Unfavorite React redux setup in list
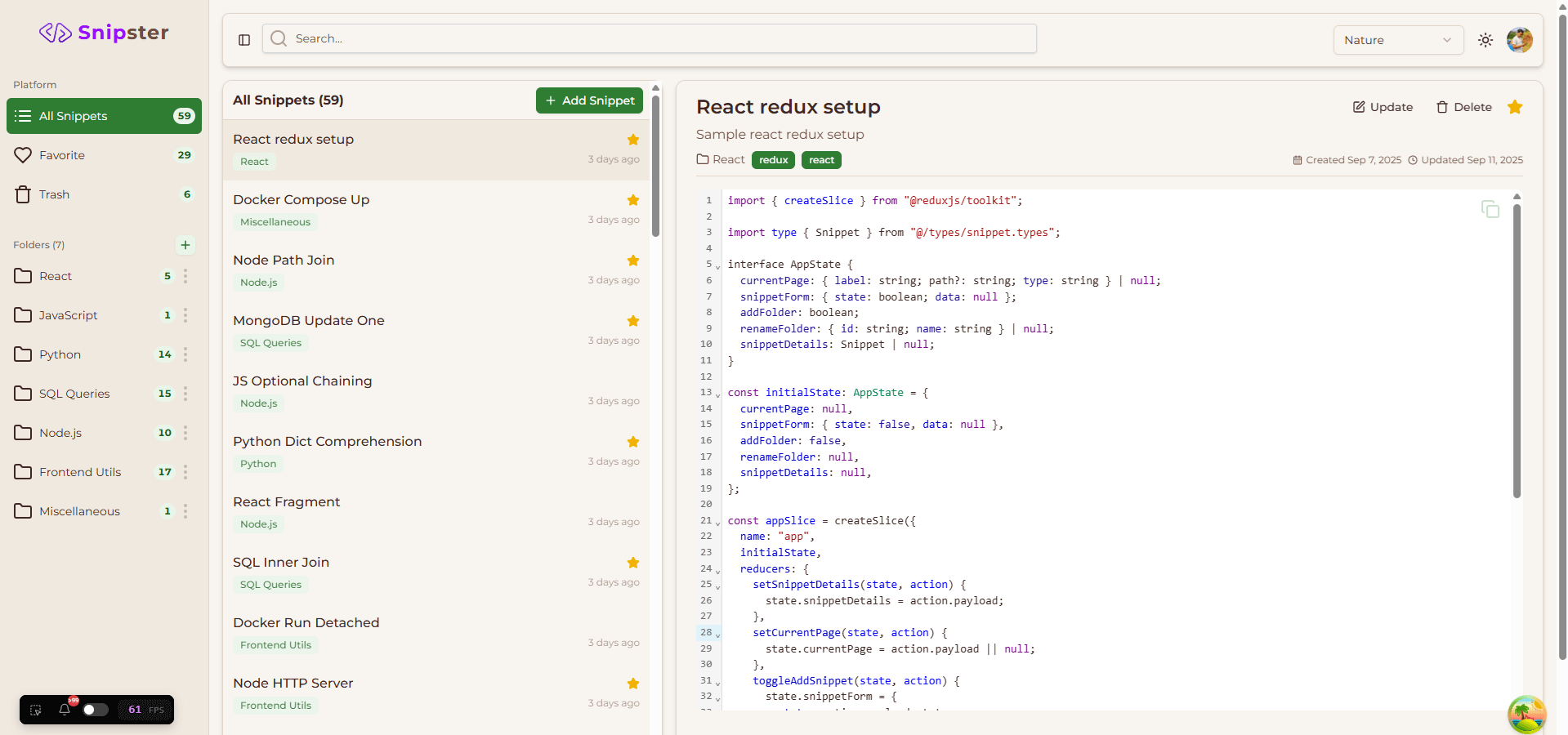Screen dimensions: 1568x735 (633, 140)
